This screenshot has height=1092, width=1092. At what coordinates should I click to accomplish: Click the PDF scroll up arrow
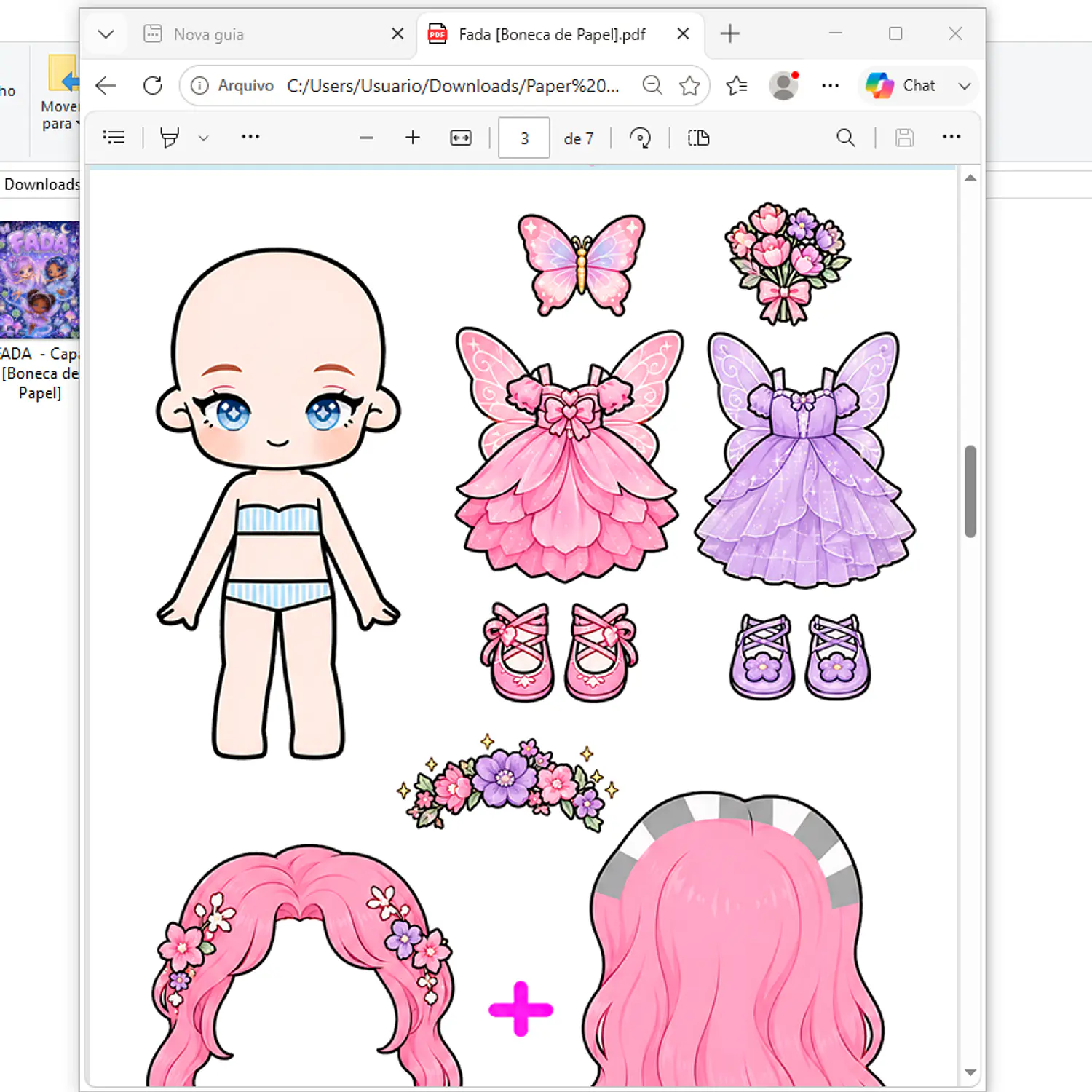970,178
